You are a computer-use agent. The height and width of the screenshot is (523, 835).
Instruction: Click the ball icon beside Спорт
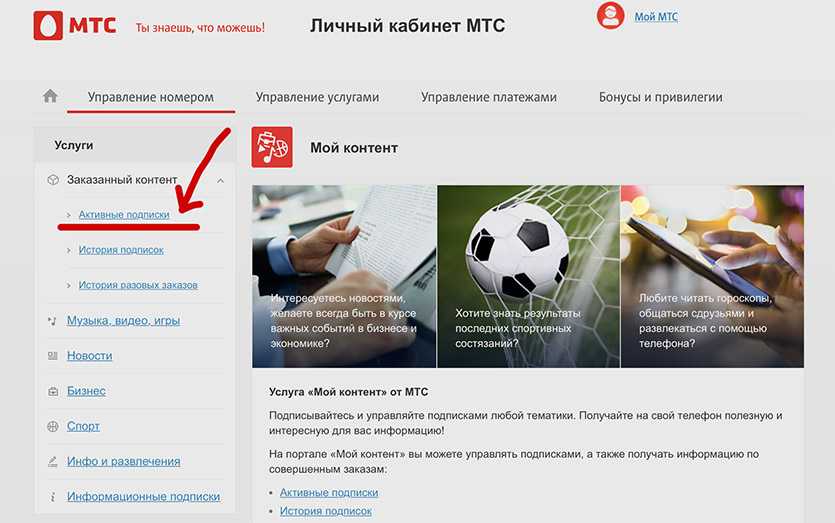point(53,426)
